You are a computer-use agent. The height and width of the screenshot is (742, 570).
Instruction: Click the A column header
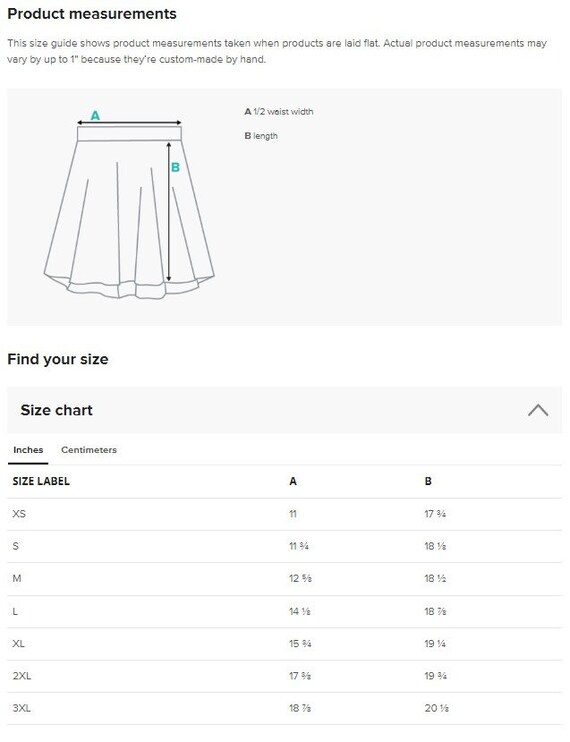coord(293,481)
